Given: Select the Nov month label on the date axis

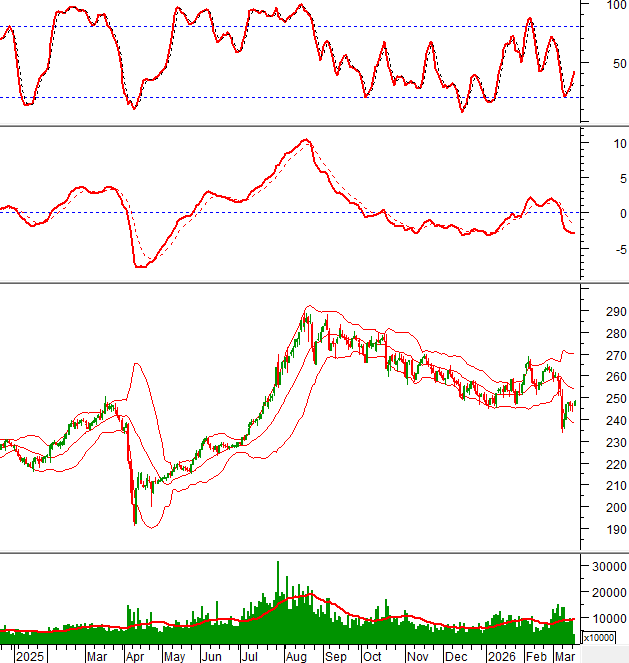Looking at the screenshot, I should coord(418,656).
